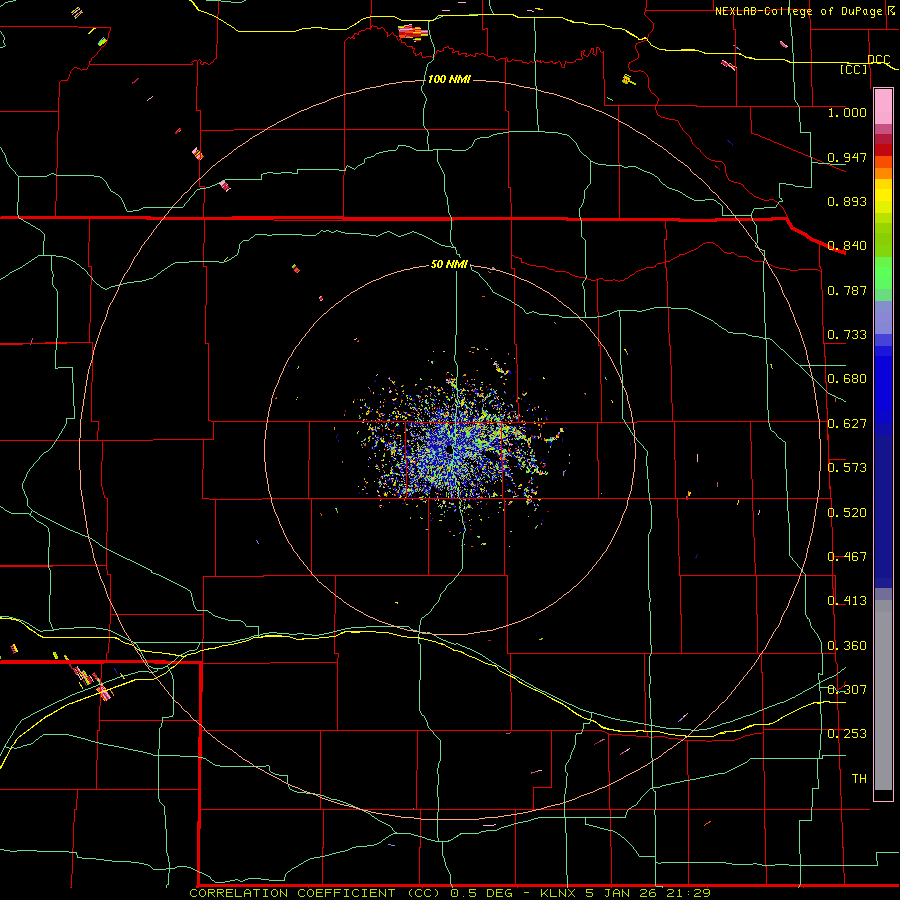The height and width of the screenshot is (900, 900).
Task: Pick the grey segment of the color bar
Action: tap(883, 695)
